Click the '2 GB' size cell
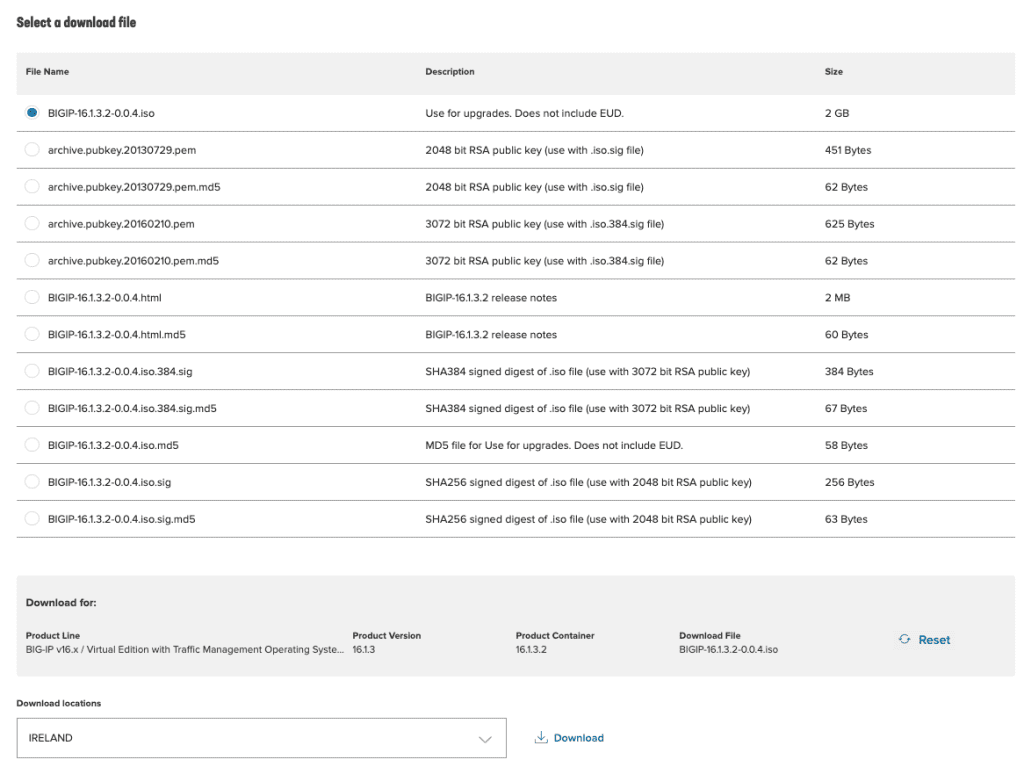Image resolution: width=1024 pixels, height=767 pixels. tap(837, 113)
